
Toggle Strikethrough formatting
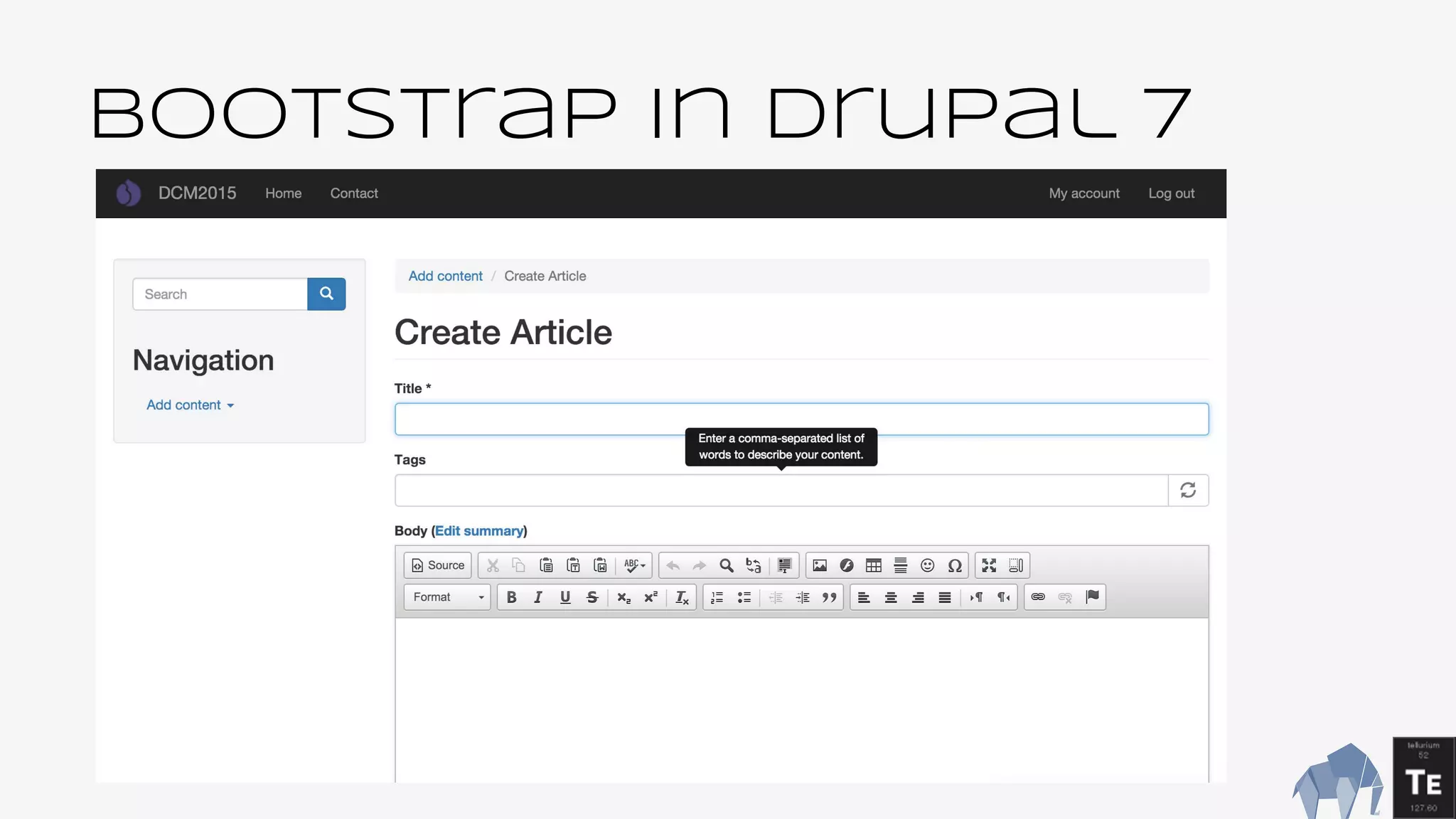[592, 597]
